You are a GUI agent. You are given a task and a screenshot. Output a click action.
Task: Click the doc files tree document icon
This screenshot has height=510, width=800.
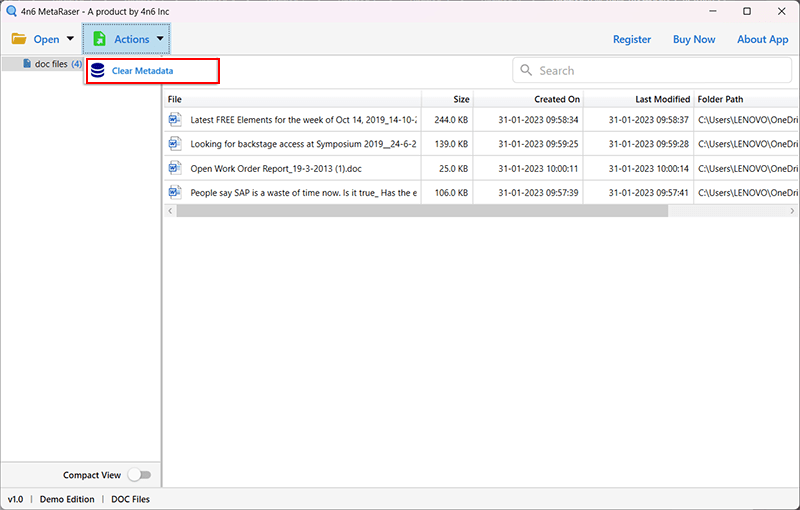coord(27,64)
